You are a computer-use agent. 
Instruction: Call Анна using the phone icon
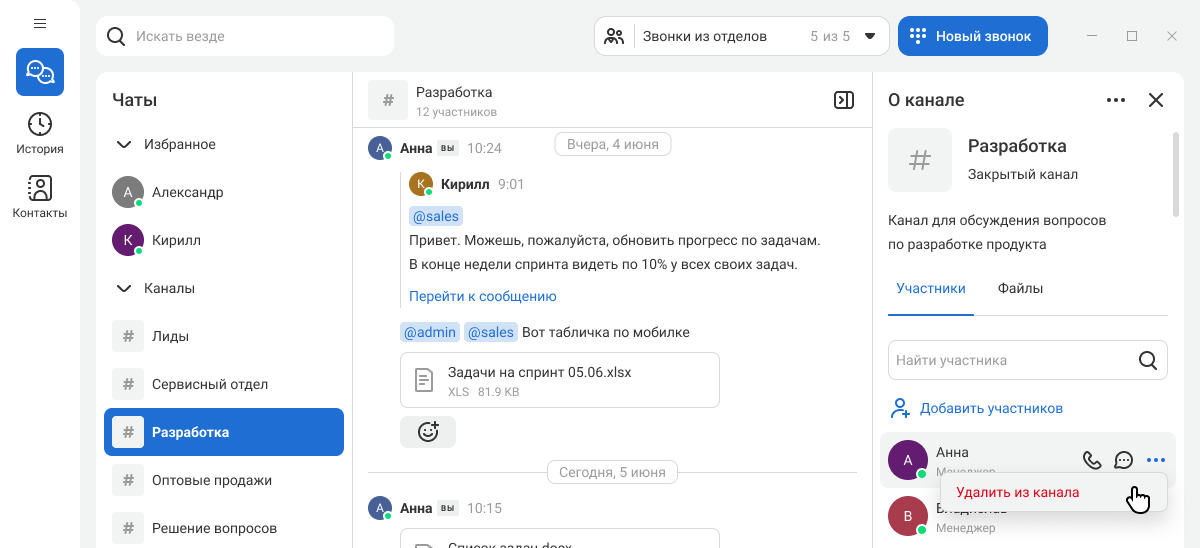pos(1092,460)
